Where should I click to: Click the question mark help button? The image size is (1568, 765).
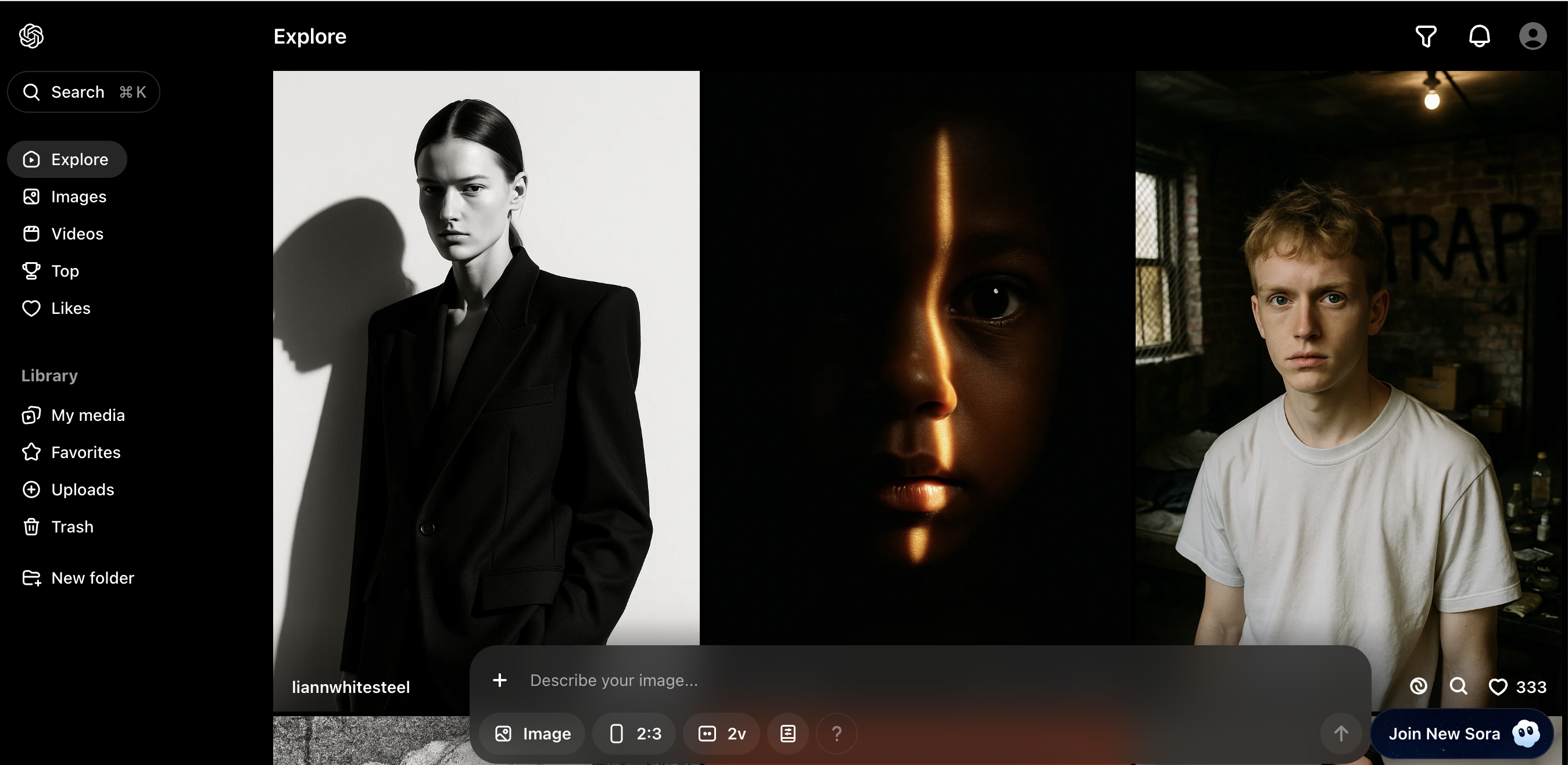point(836,734)
